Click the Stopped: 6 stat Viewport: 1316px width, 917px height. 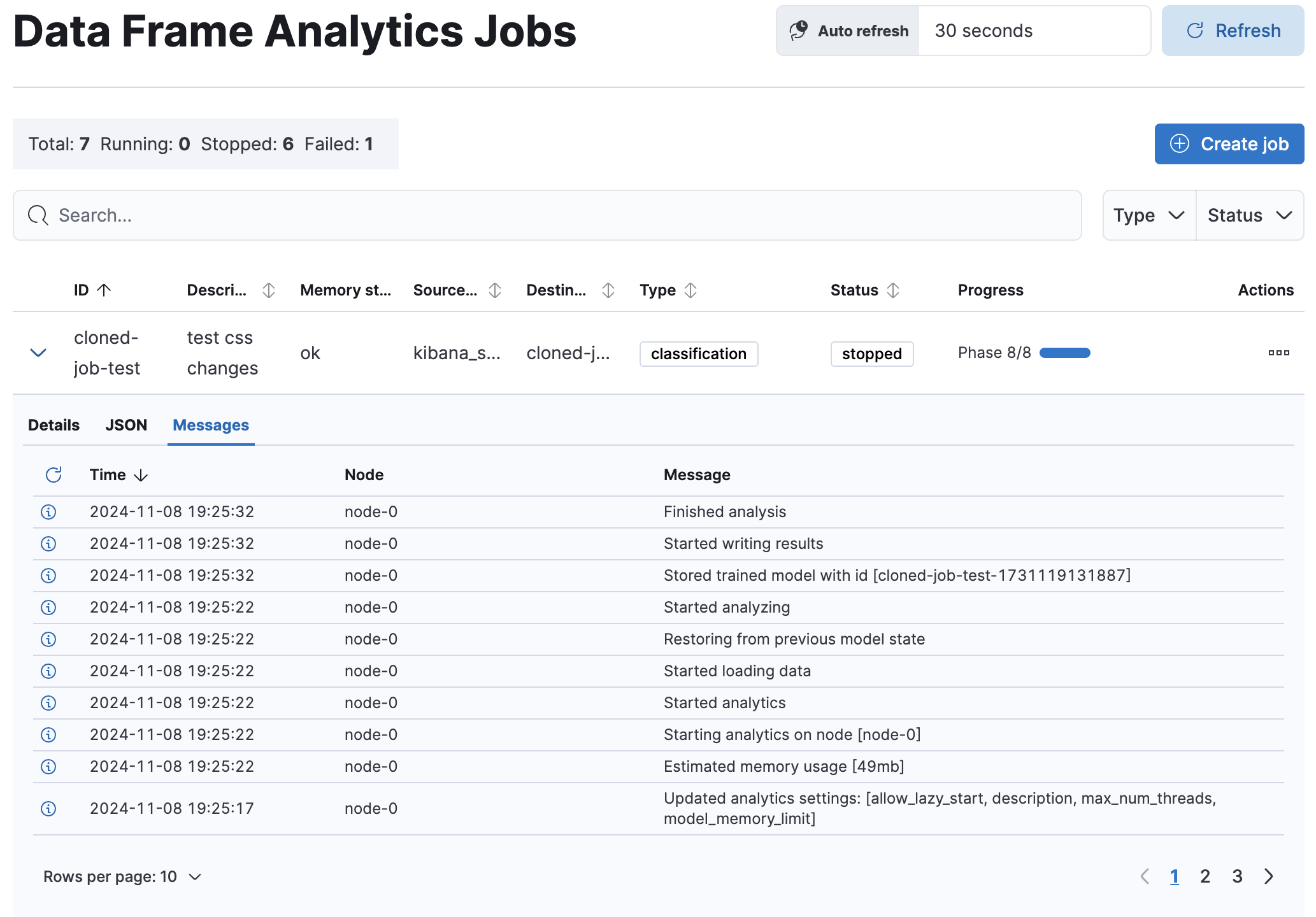(247, 144)
